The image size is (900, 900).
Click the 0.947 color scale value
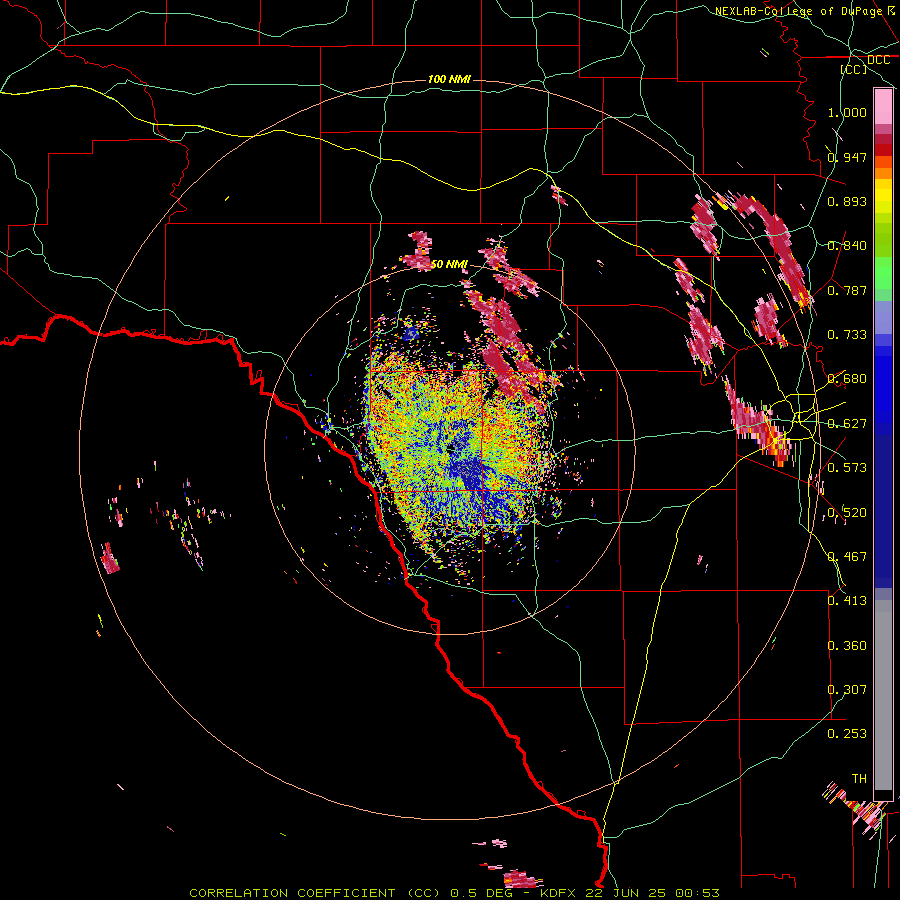point(847,157)
